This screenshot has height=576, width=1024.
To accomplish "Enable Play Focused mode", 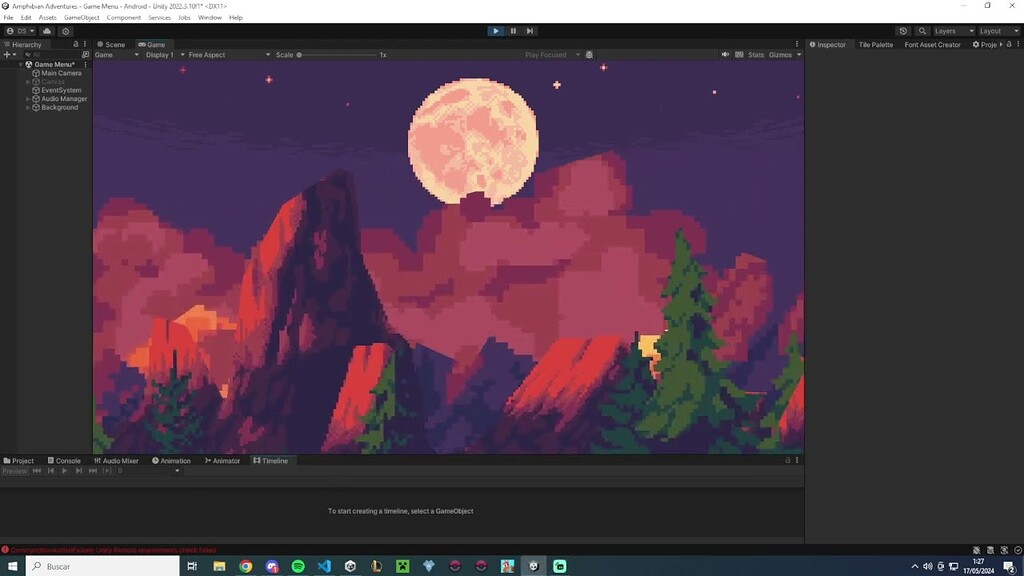I will [546, 55].
